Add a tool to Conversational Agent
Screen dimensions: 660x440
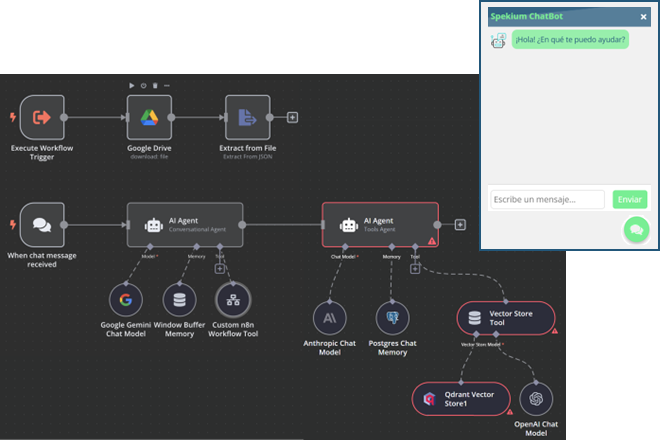(220, 269)
